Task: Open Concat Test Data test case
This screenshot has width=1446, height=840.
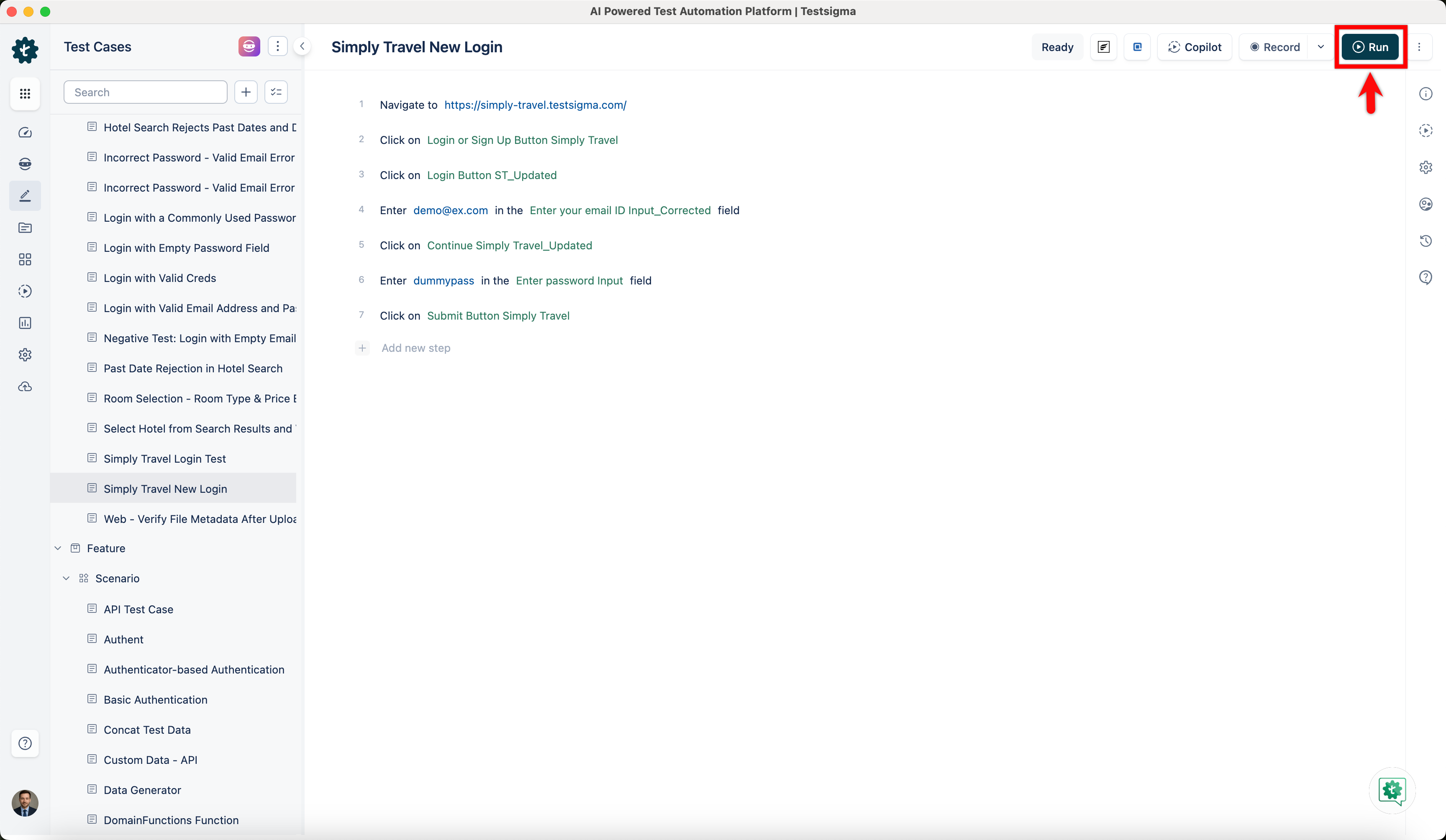Action: click(x=147, y=730)
